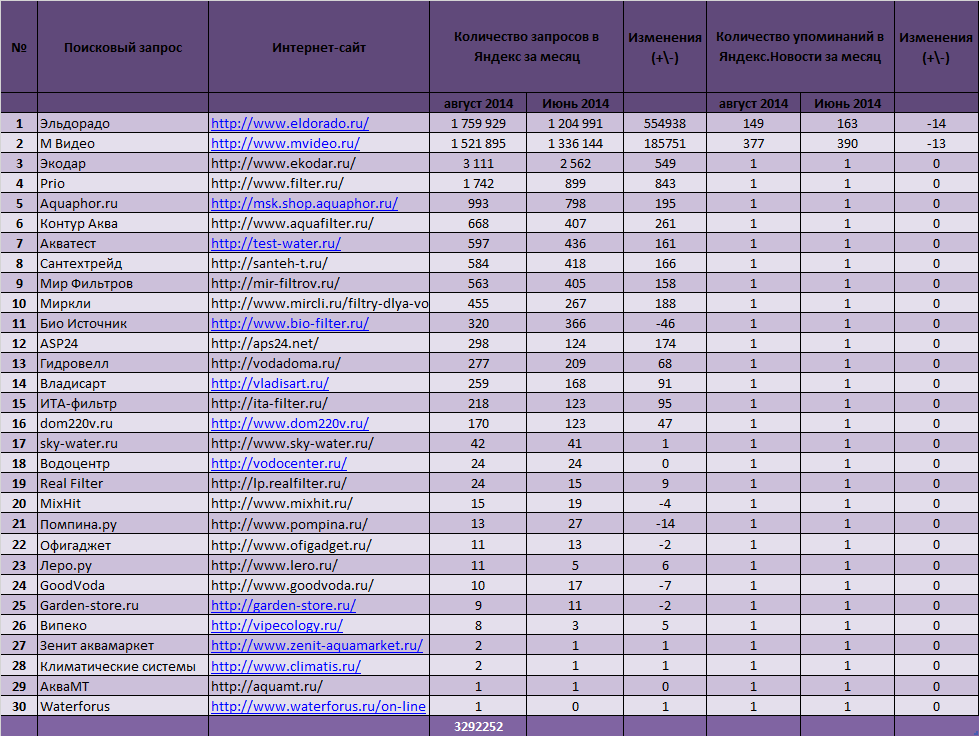Image resolution: width=979 pixels, height=736 pixels.
Task: Select the cell 'ASP24'
Action: [x=123, y=343]
